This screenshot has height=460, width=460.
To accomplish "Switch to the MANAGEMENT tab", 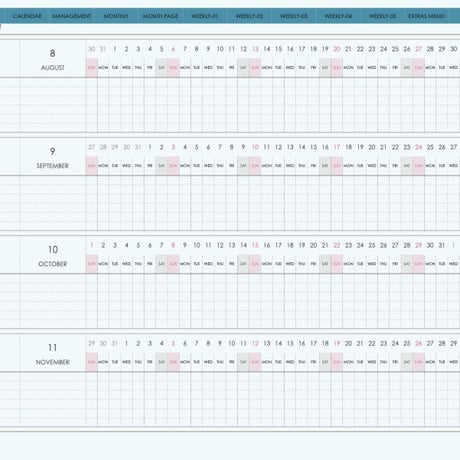I will 72,16.
